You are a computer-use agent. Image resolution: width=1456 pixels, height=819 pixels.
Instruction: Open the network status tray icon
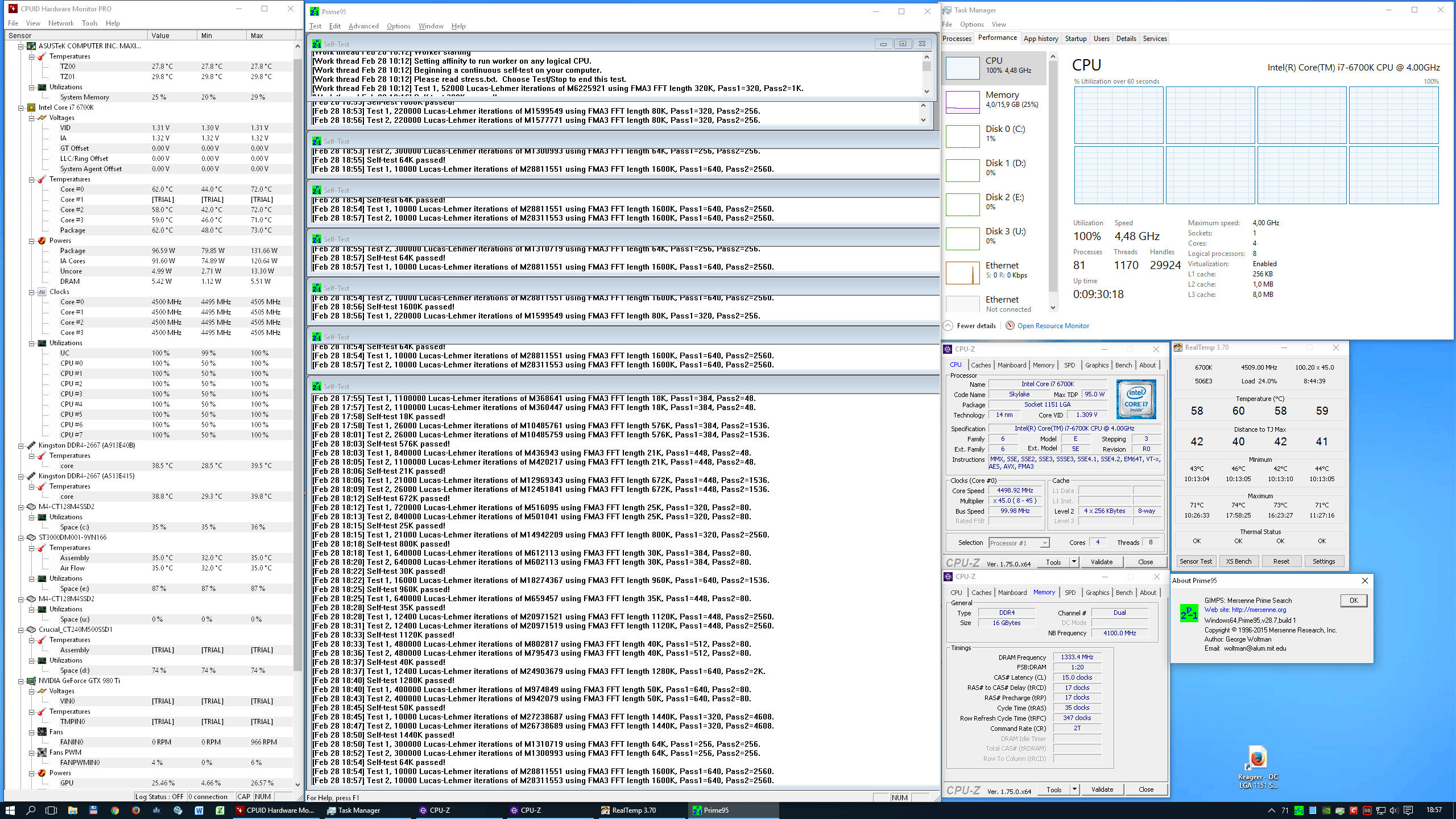point(1380,810)
